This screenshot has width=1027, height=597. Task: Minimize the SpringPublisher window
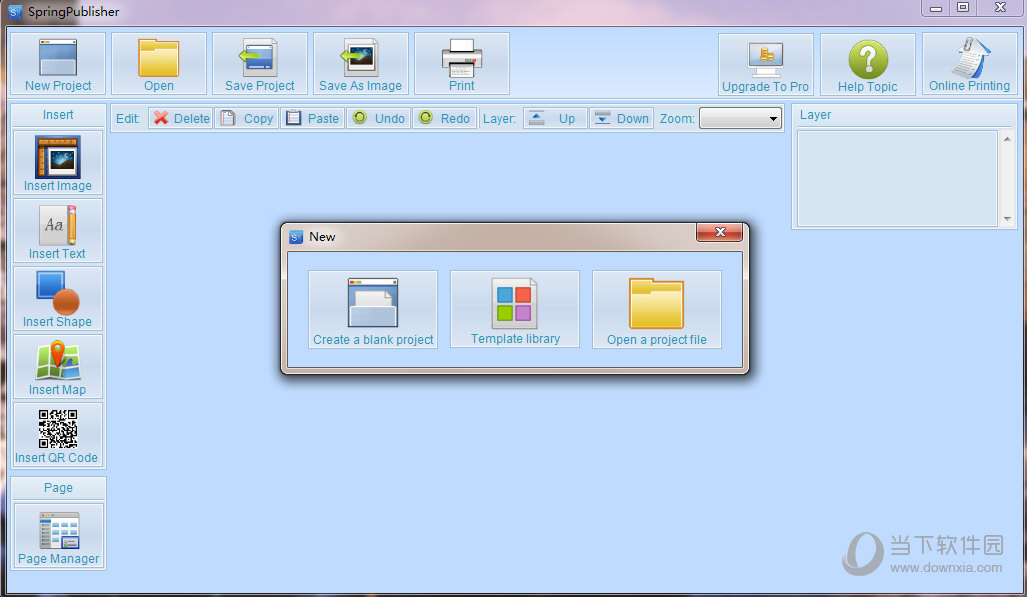tap(935, 8)
